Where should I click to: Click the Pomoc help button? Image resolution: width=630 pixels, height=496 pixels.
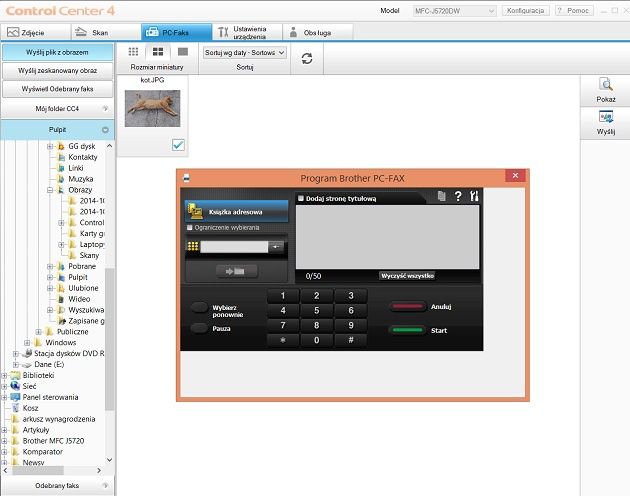click(x=574, y=10)
